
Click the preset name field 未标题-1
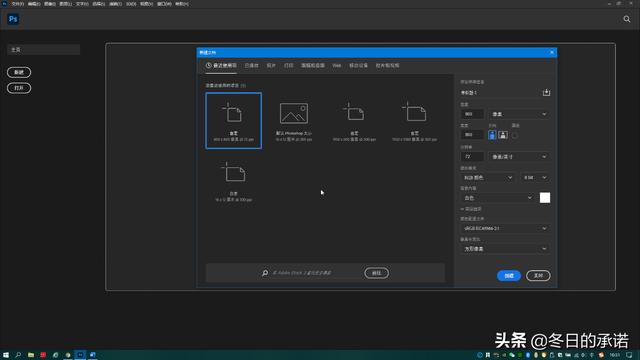[500, 93]
